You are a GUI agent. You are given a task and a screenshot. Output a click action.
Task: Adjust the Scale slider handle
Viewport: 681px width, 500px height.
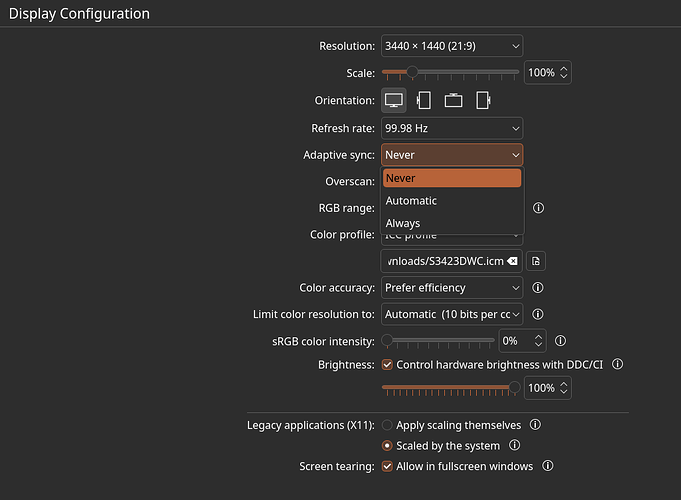coord(412,72)
